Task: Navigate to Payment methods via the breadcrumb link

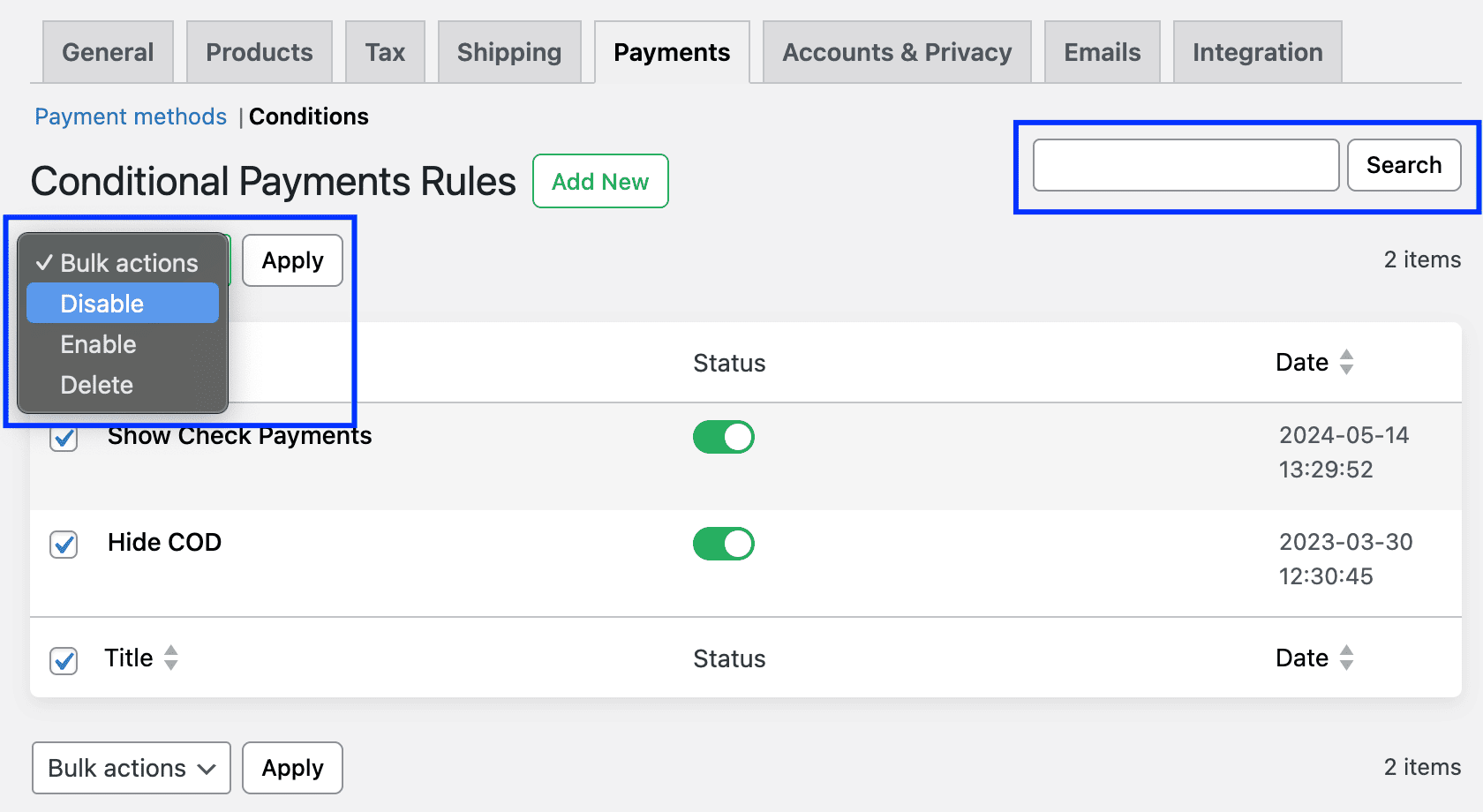Action: (131, 116)
